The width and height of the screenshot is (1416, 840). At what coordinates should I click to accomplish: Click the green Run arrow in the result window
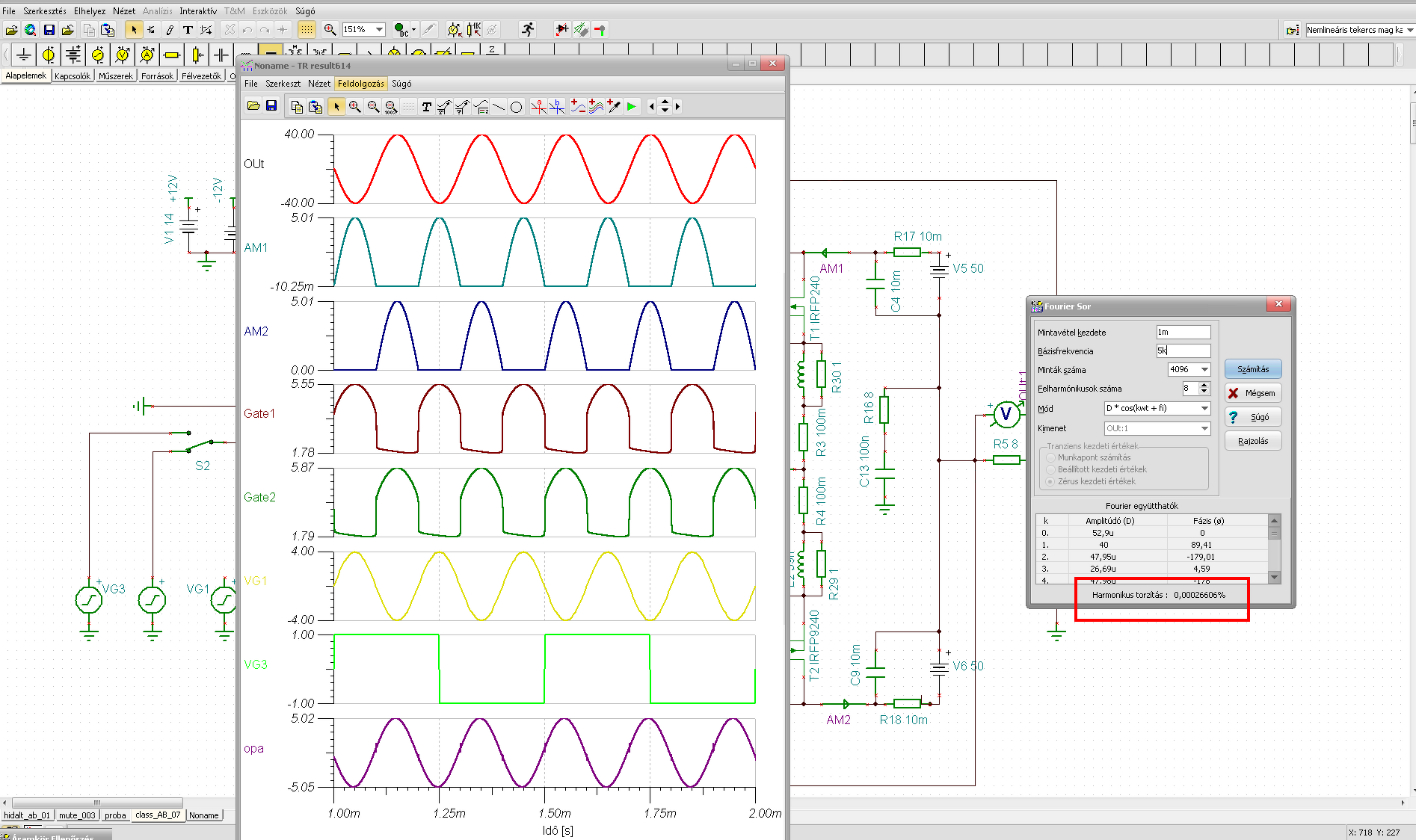[632, 107]
